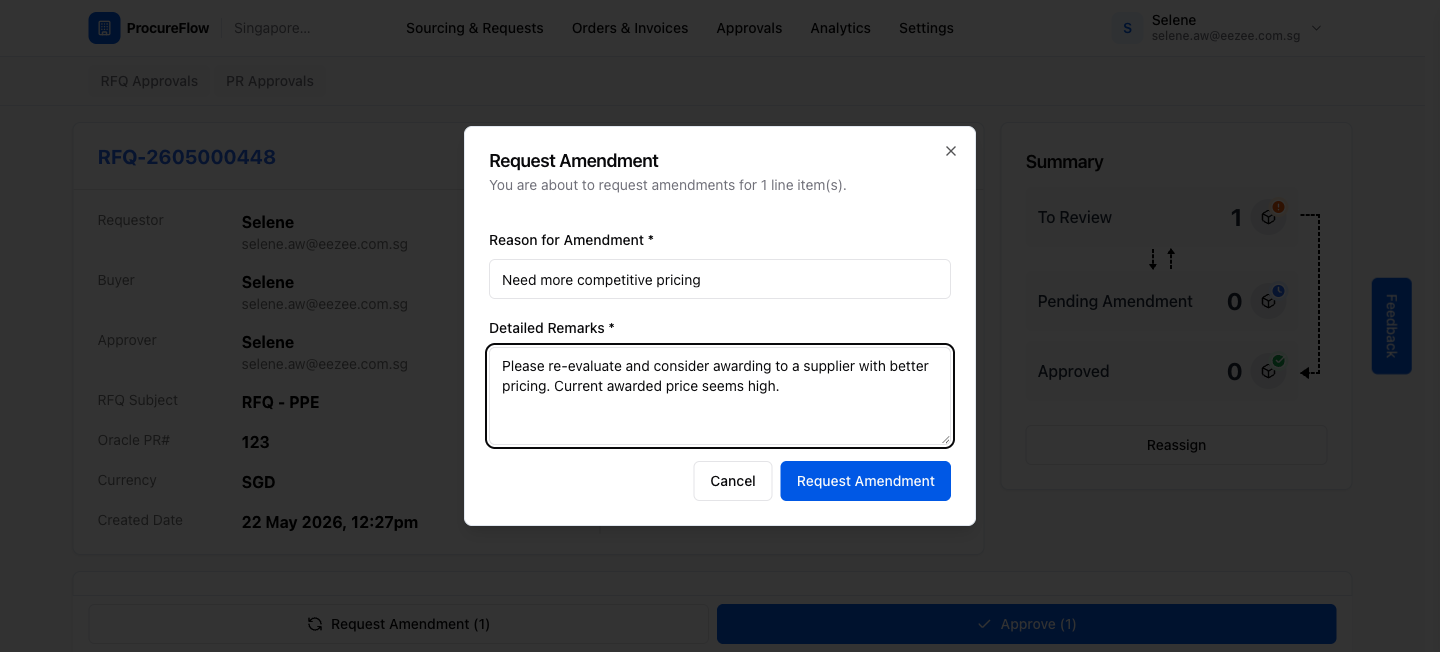
Task: Click the textarea resize handle in Detailed Remarks
Action: (945, 439)
